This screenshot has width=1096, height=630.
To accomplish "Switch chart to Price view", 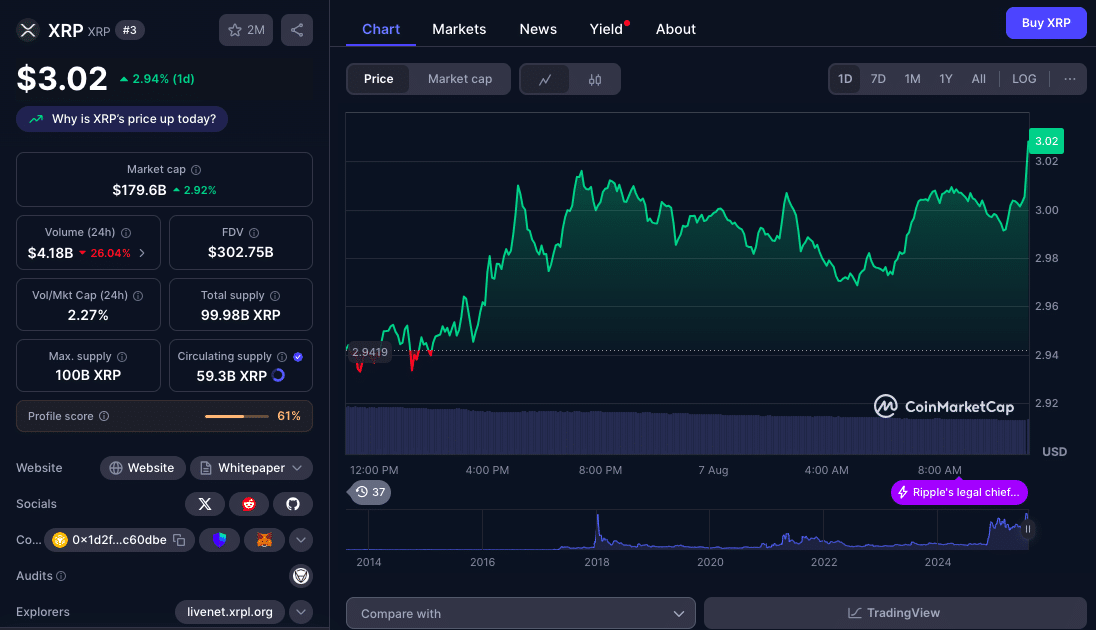I will pos(378,79).
